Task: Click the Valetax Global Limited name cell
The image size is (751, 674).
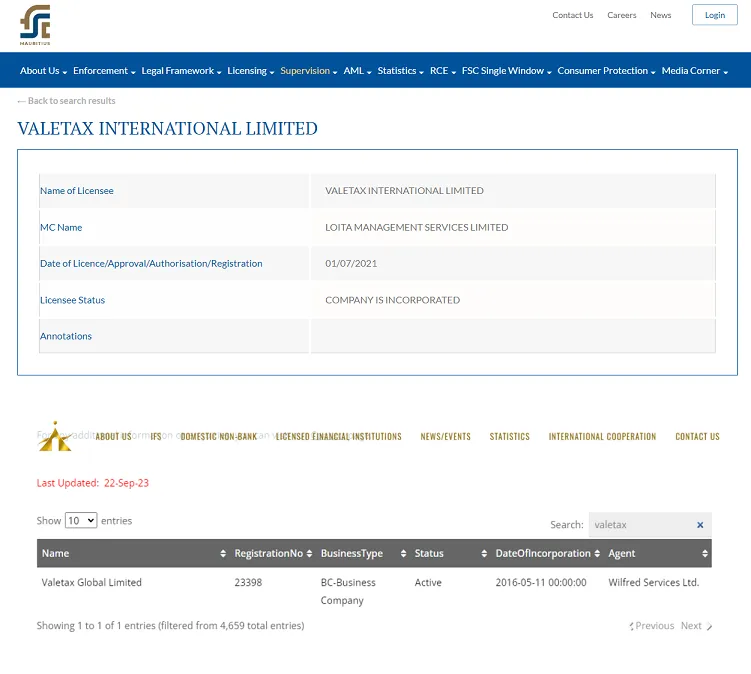Action: pos(91,583)
